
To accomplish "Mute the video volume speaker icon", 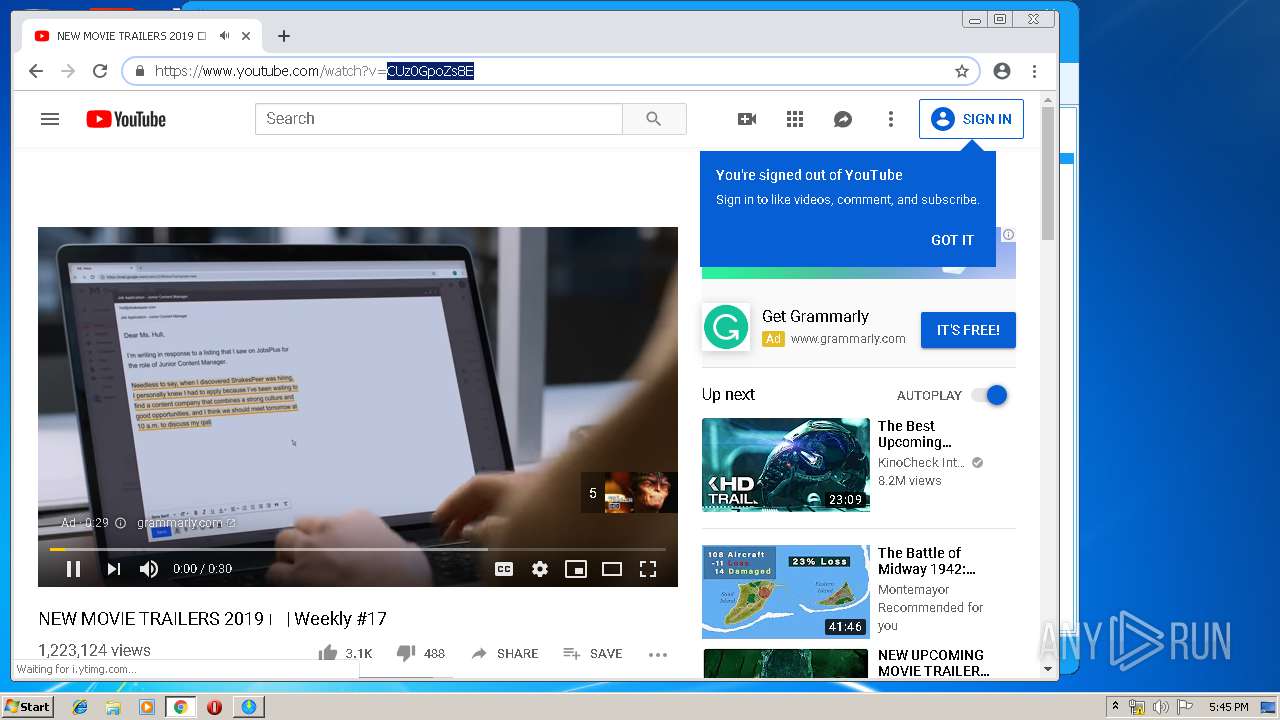I will tap(149, 569).
